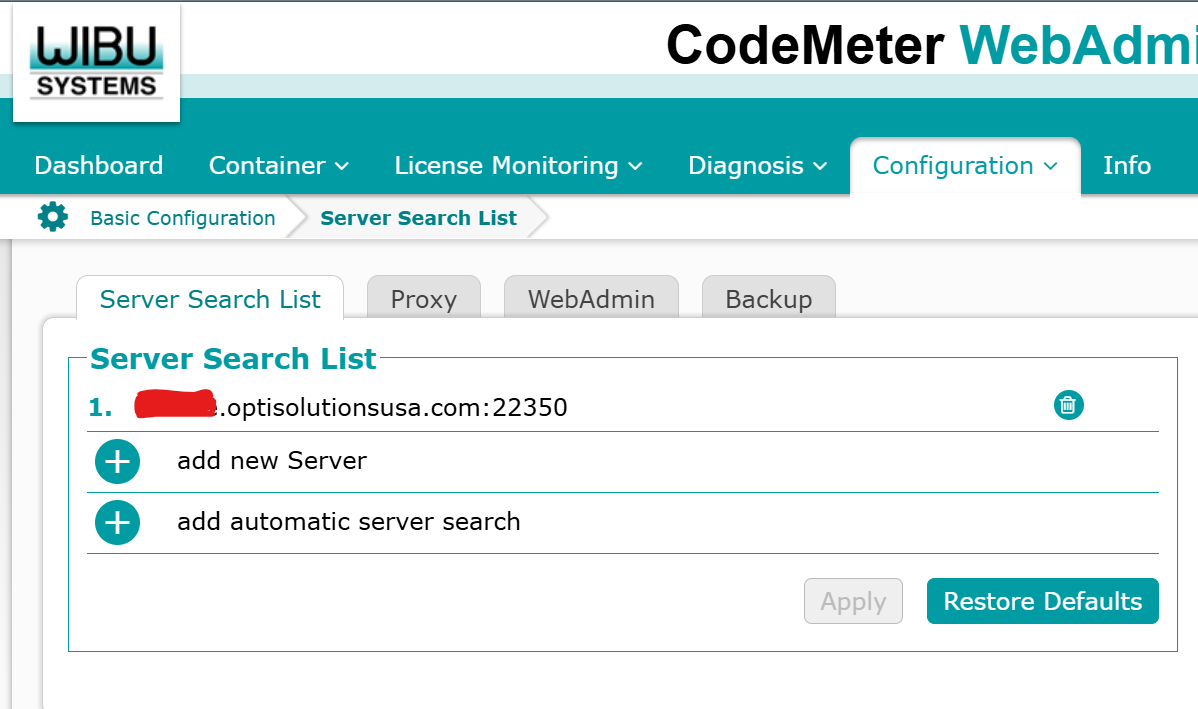Switch to the Backup tab
The width and height of the screenshot is (1198, 709).
769,299
